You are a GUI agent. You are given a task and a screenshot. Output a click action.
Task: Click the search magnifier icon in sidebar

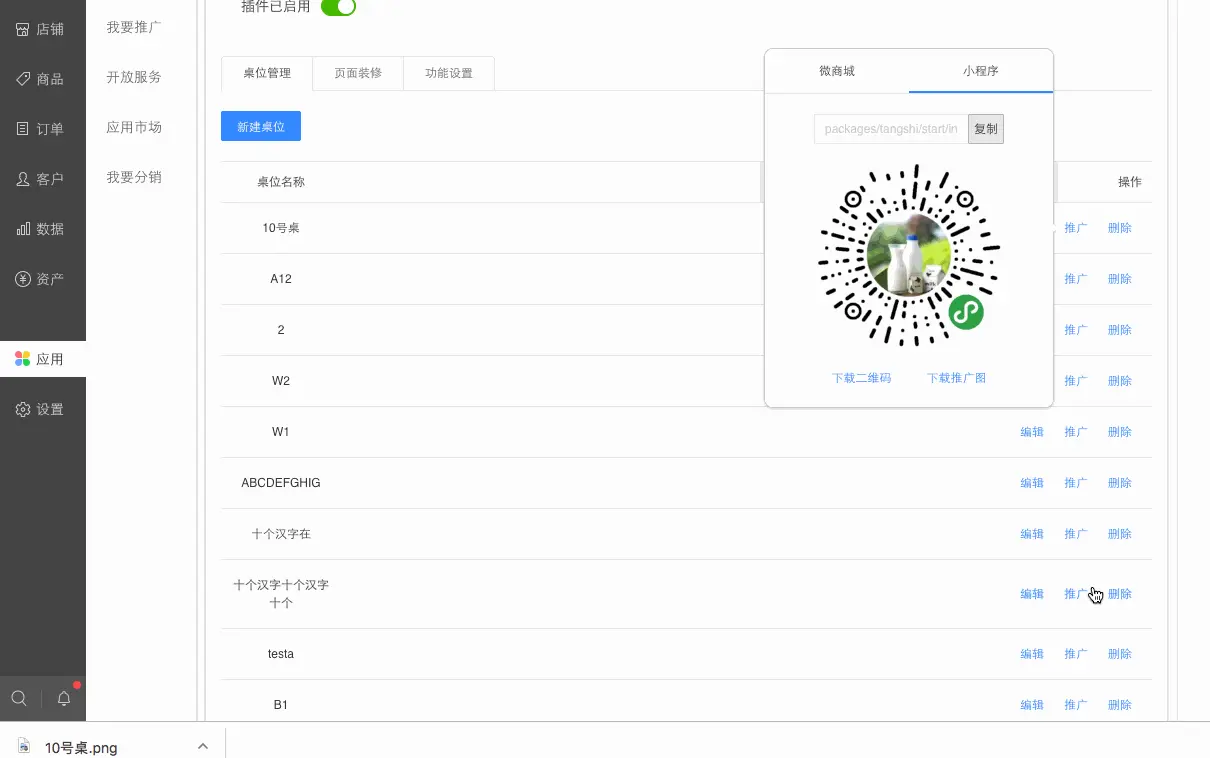[x=19, y=698]
